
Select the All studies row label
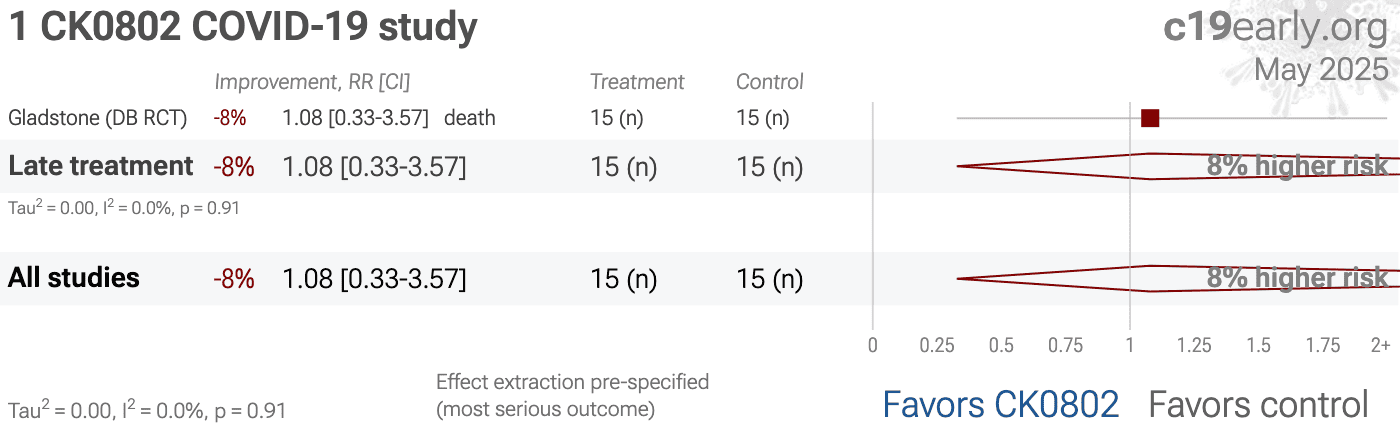tap(74, 277)
